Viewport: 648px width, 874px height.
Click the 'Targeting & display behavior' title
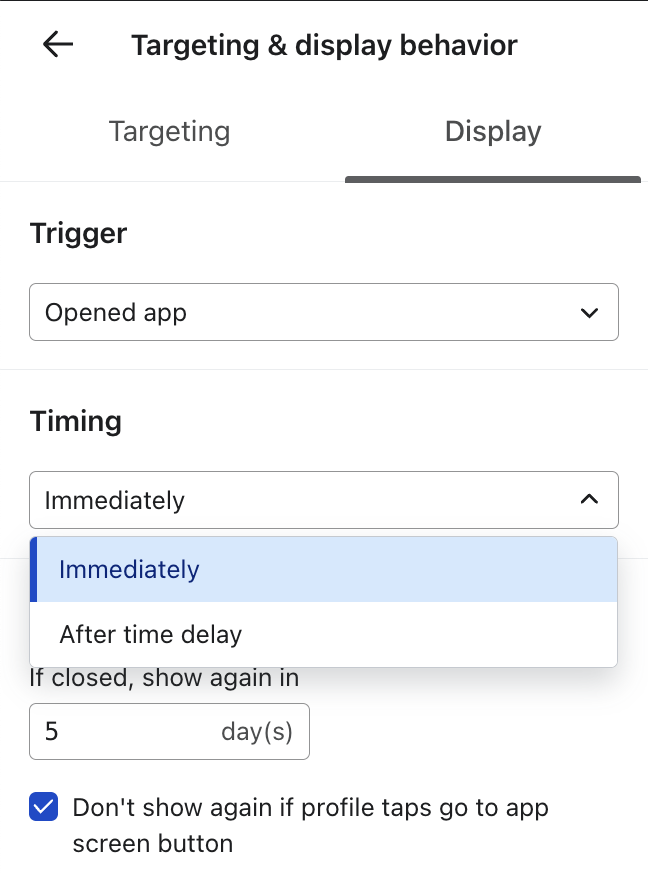pyautogui.click(x=324, y=45)
